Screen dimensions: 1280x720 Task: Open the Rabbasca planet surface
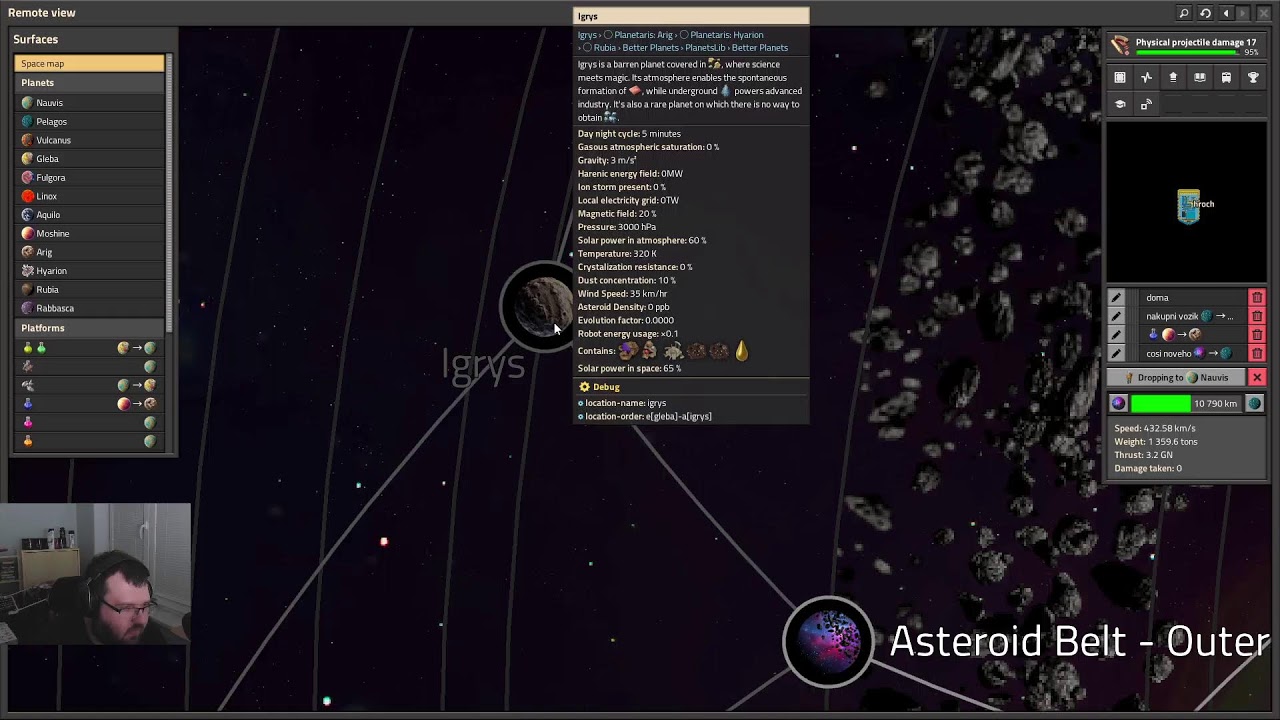point(89,308)
